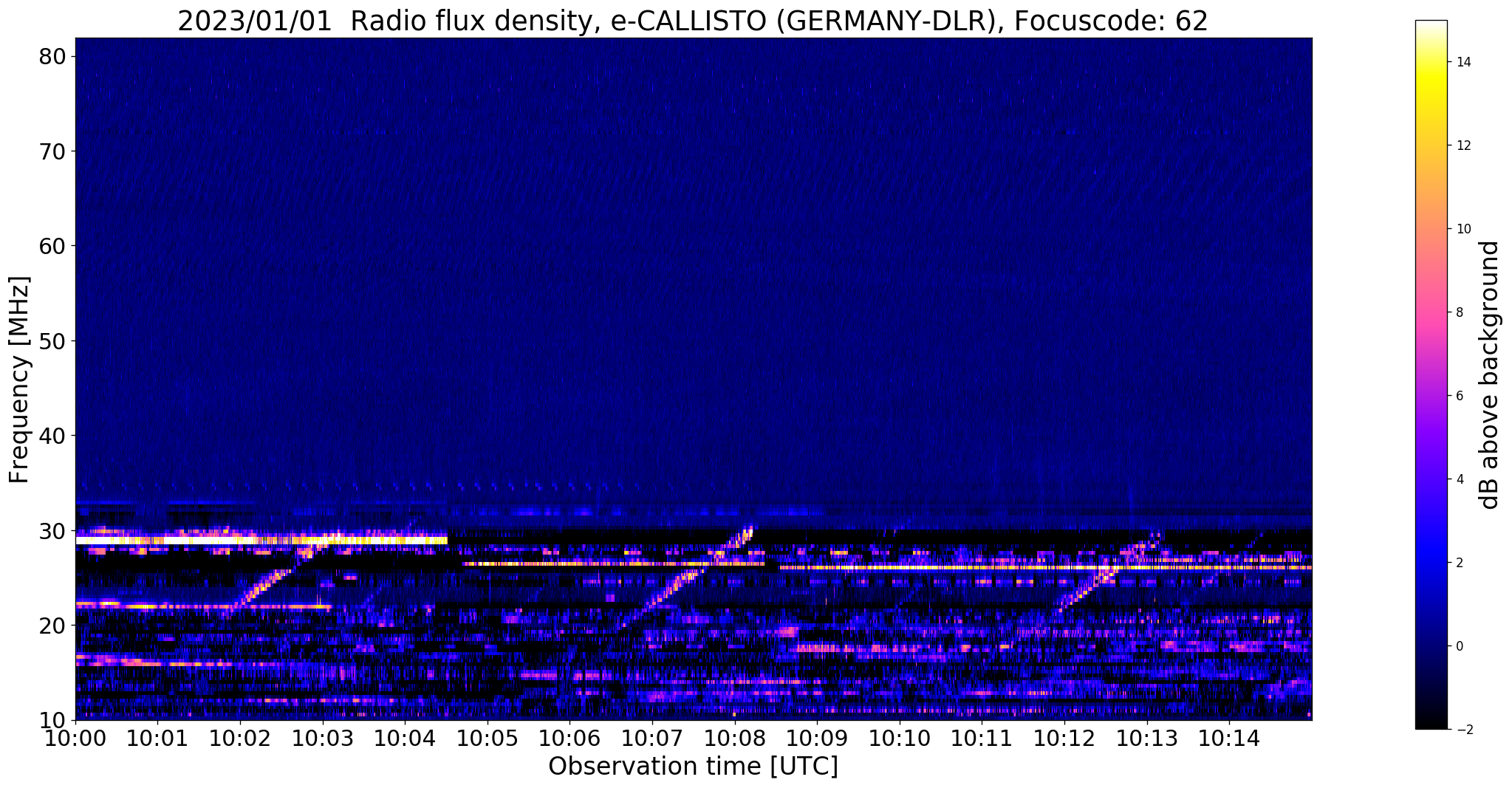
Task: Click the 10:14 time tick label
Action: tap(1229, 739)
